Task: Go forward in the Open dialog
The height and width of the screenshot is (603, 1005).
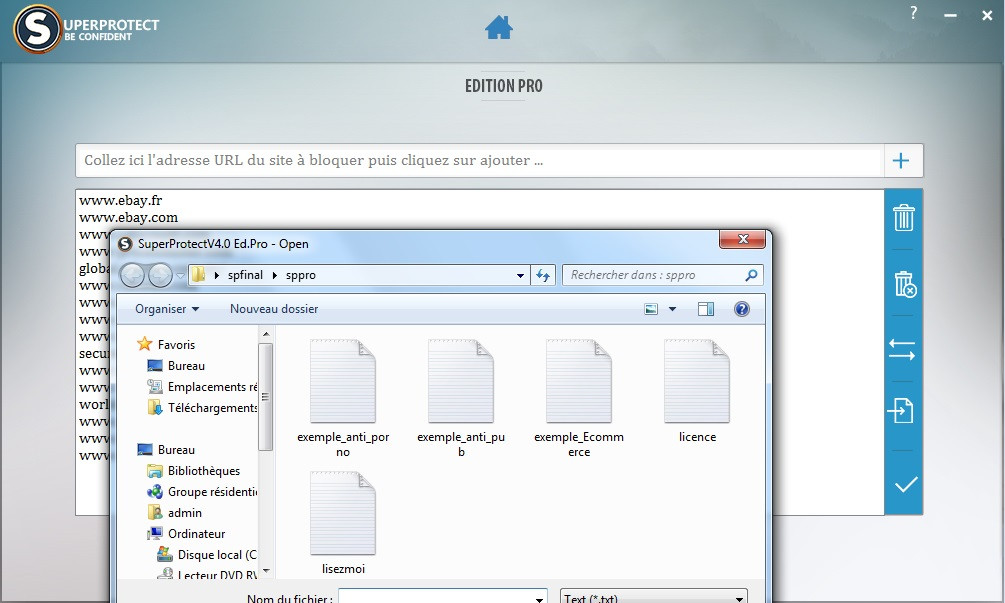Action: click(160, 276)
